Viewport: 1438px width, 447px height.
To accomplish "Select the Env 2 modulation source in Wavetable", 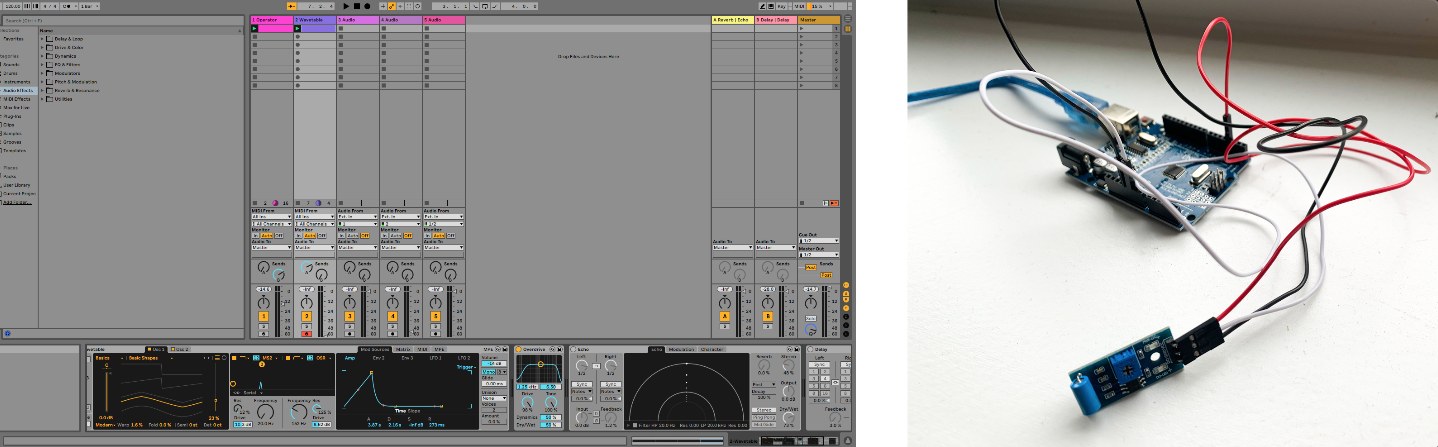I will pyautogui.click(x=378, y=357).
